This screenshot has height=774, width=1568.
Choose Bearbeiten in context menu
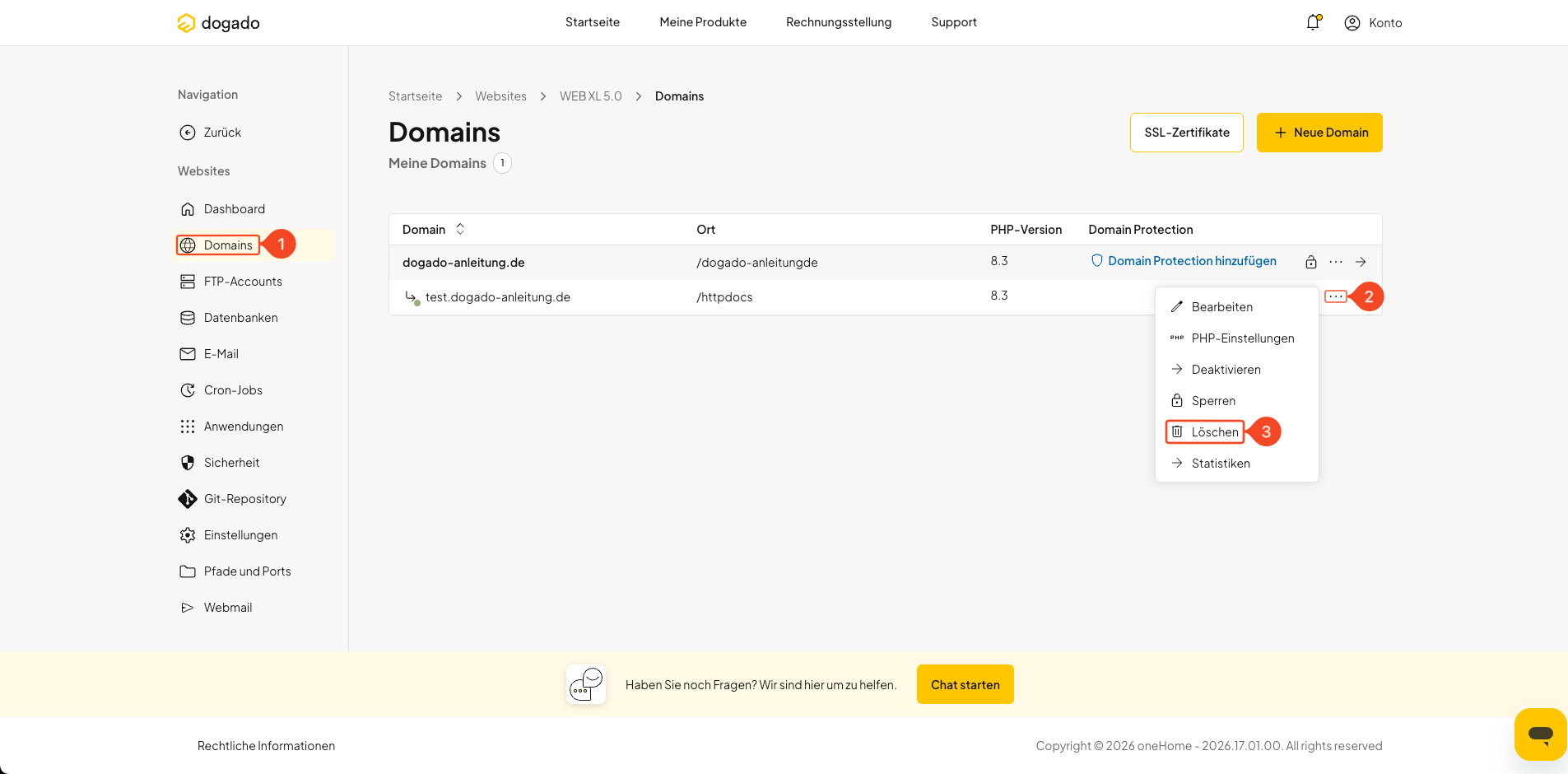[1212, 307]
